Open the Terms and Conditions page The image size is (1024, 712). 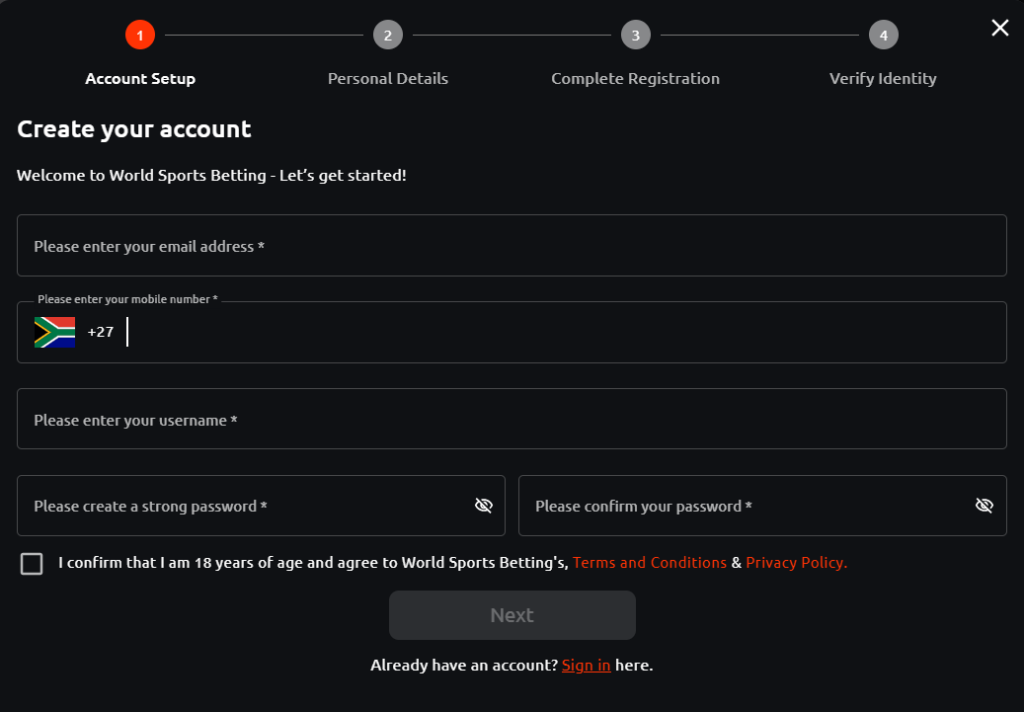(x=649, y=562)
